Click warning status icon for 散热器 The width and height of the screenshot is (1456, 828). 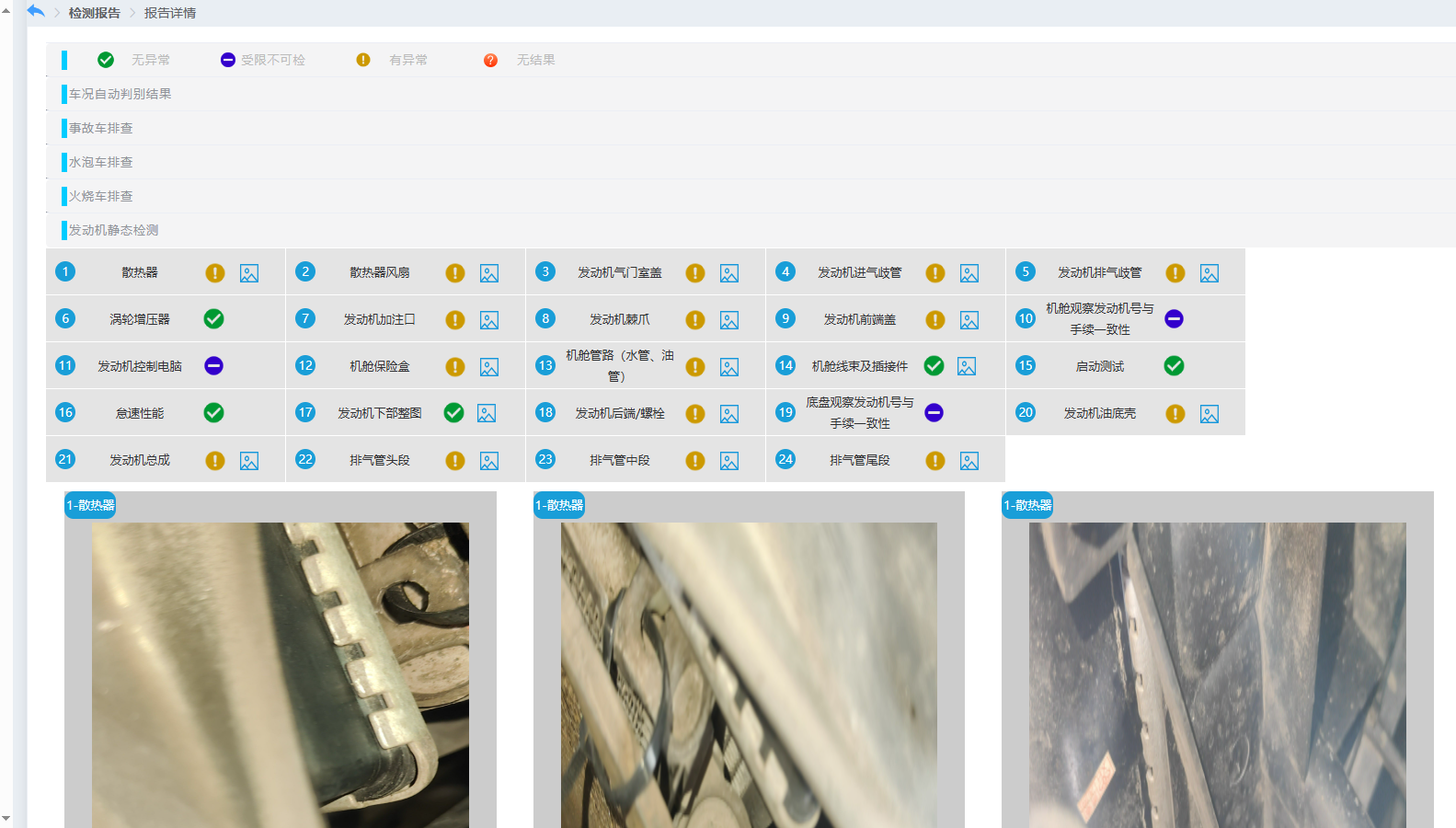tap(215, 273)
